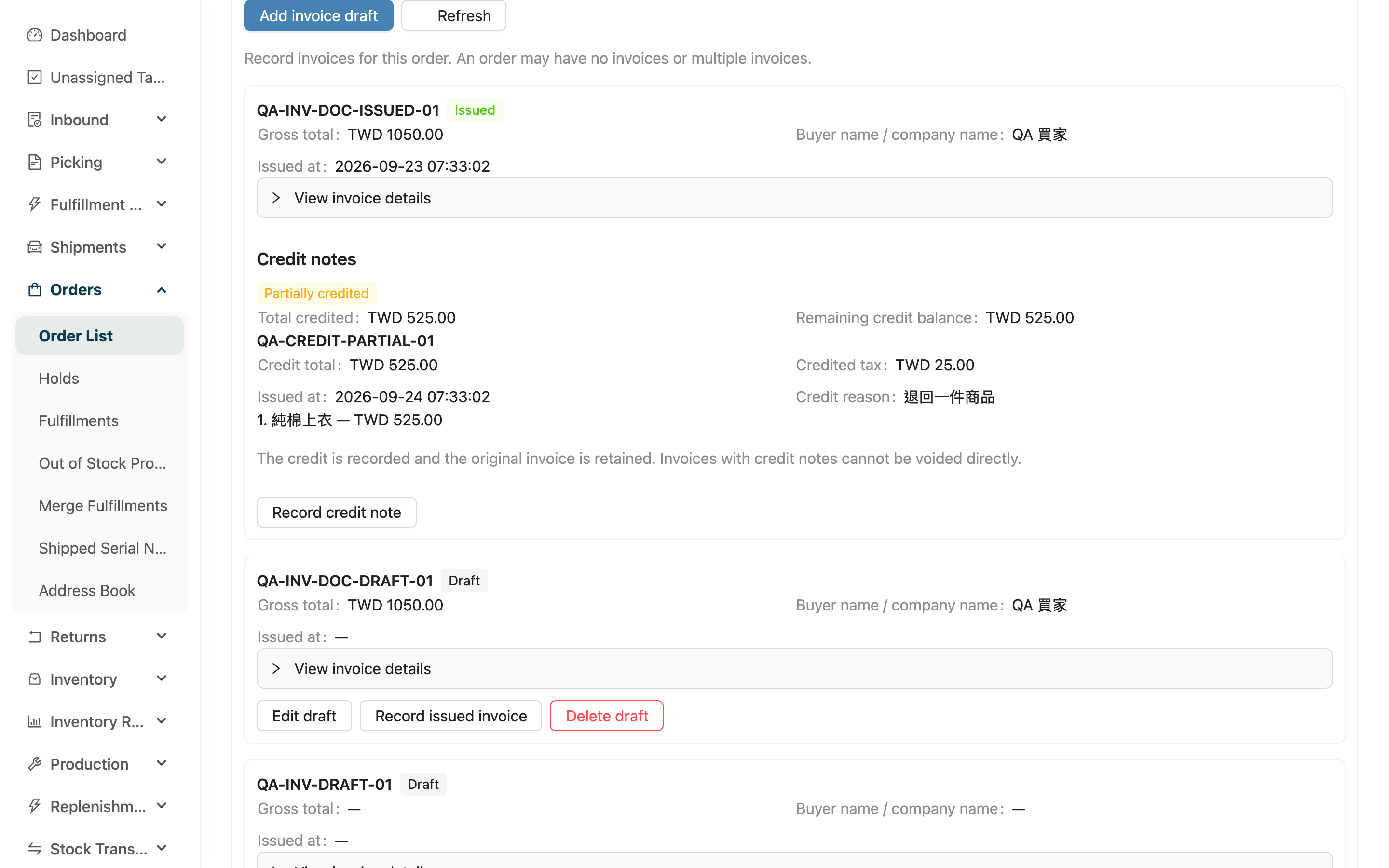Click the Orders shopping bag icon
This screenshot has height=868, width=1389.
(34, 290)
